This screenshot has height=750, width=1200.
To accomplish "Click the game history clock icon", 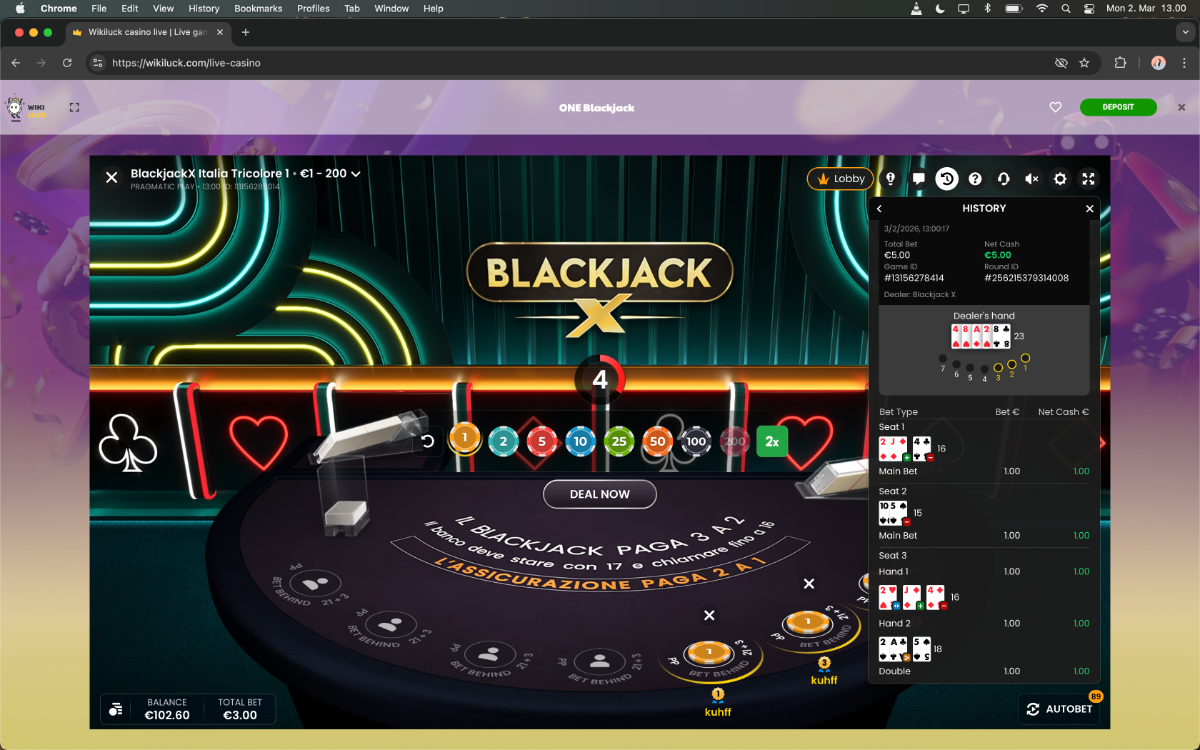I will pyautogui.click(x=946, y=179).
